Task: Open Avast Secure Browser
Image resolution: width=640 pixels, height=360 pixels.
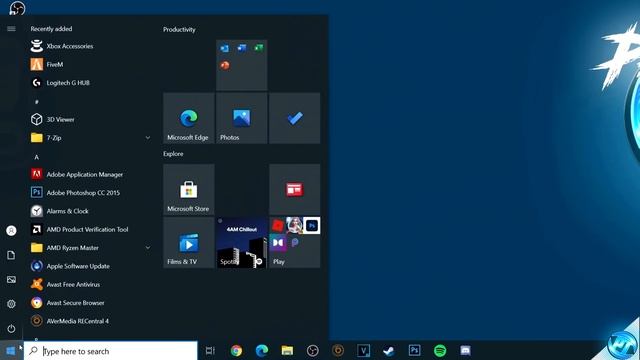Action: [90, 303]
